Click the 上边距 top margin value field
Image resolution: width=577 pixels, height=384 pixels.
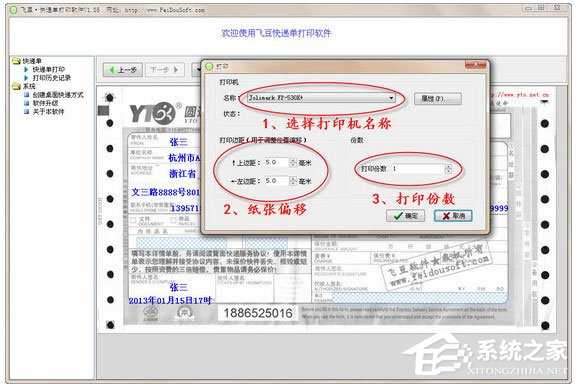(x=276, y=162)
